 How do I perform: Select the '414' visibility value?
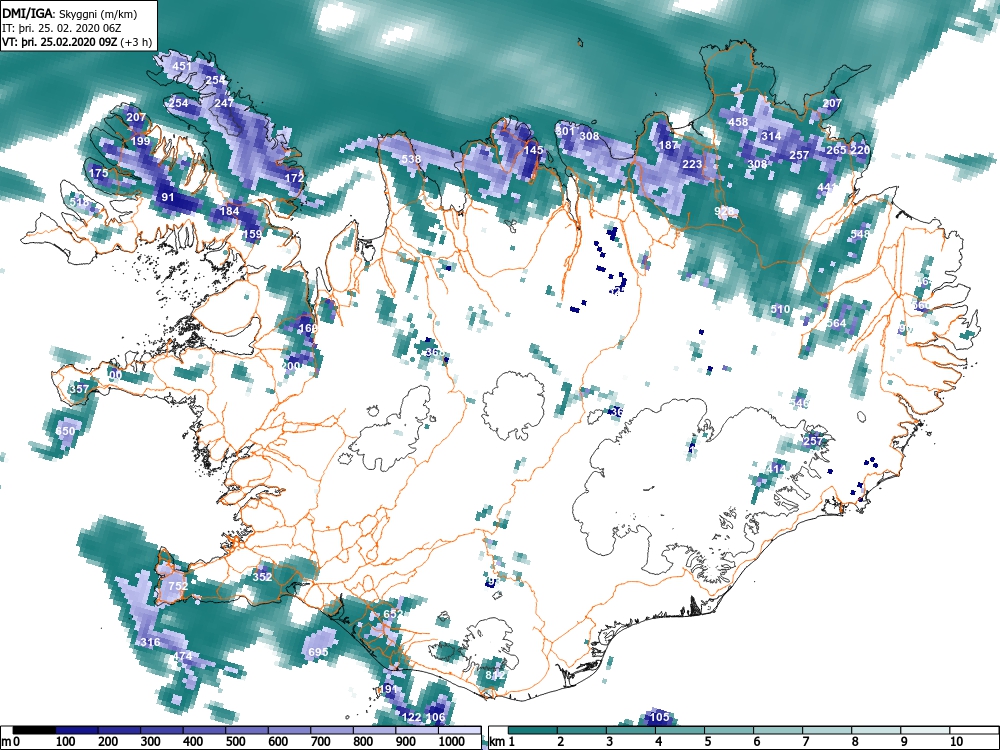[776, 469]
